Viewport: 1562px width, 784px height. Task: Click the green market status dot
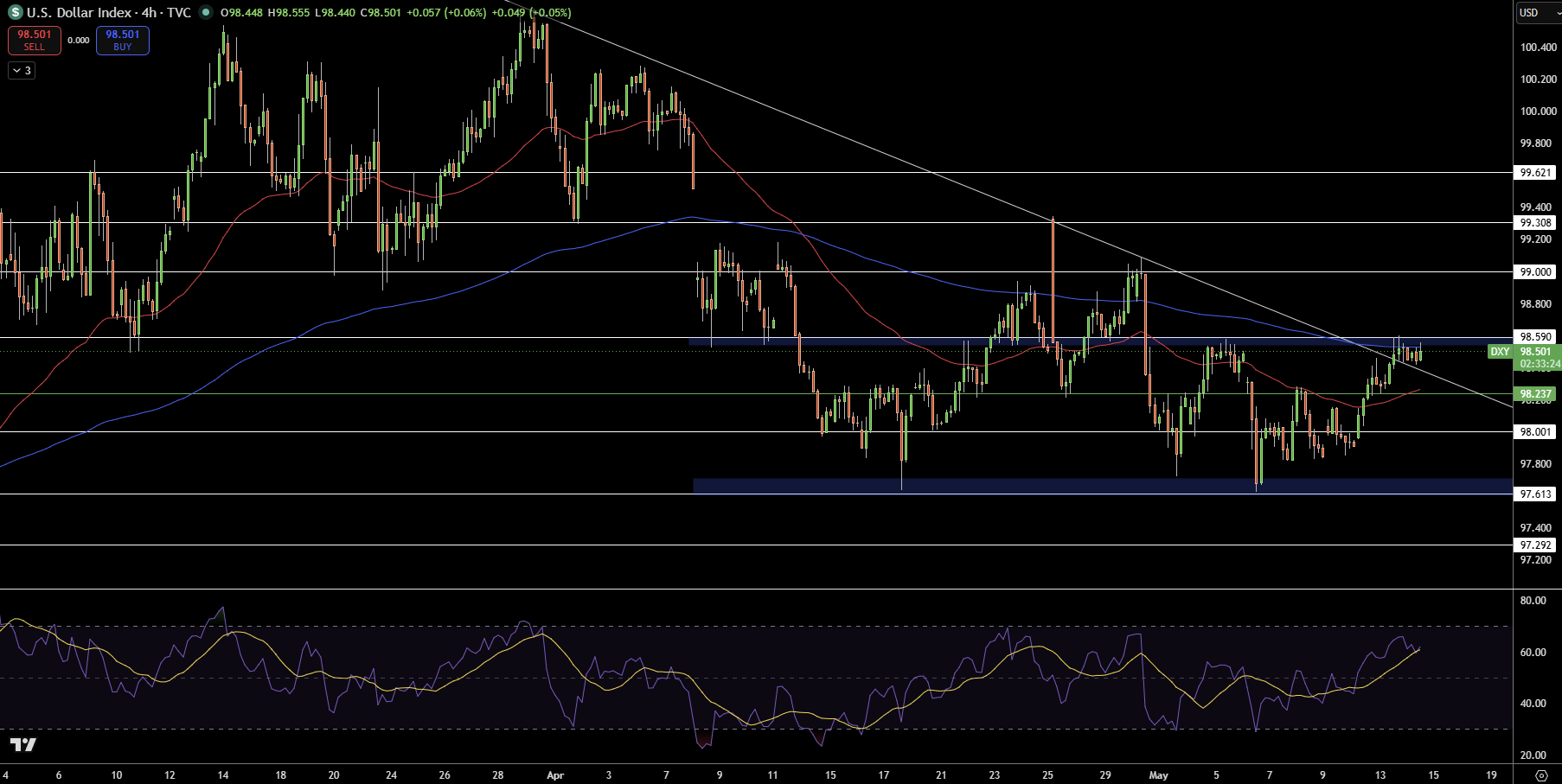click(206, 12)
